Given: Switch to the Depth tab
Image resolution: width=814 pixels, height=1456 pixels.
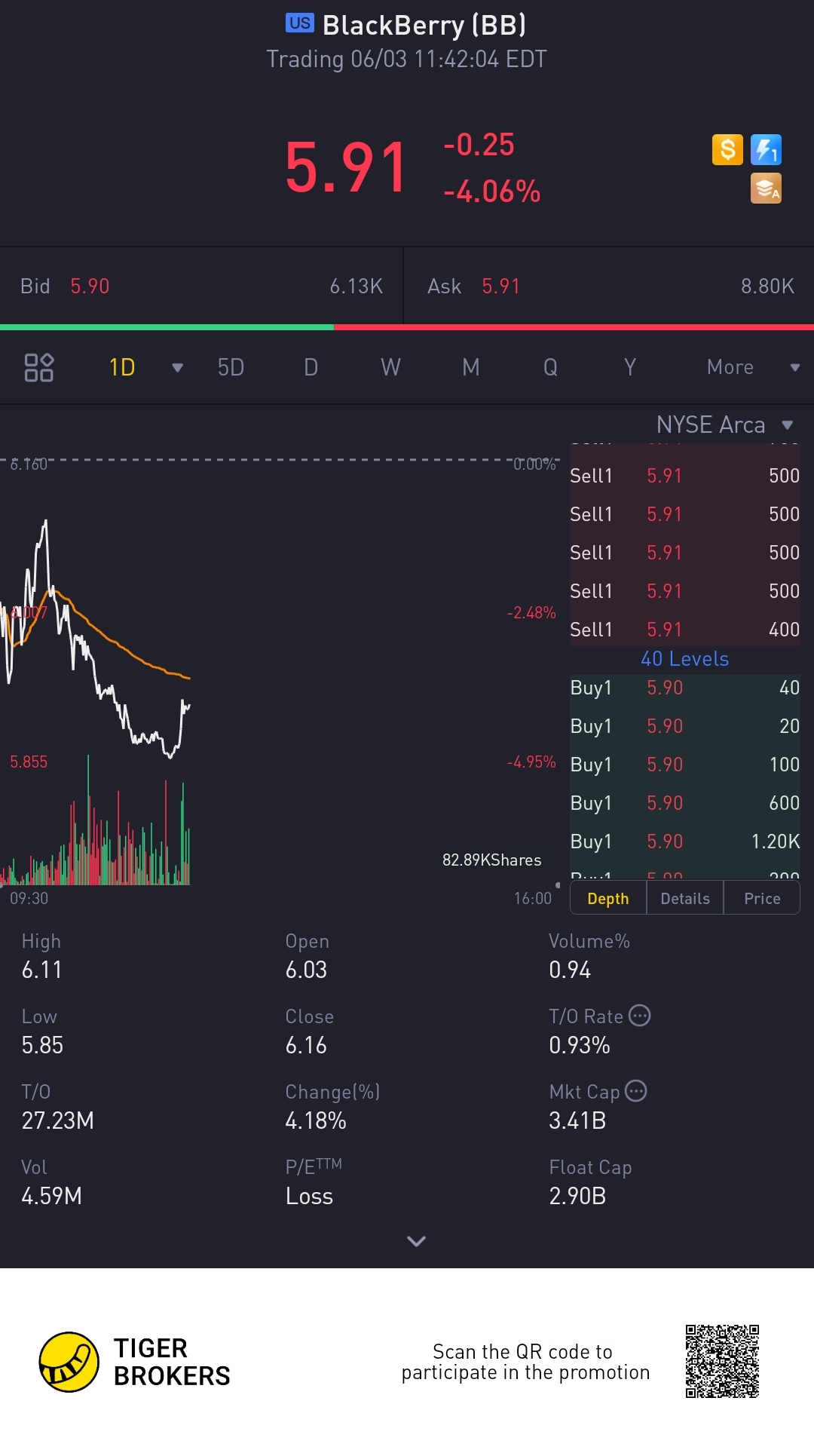Looking at the screenshot, I should (608, 898).
